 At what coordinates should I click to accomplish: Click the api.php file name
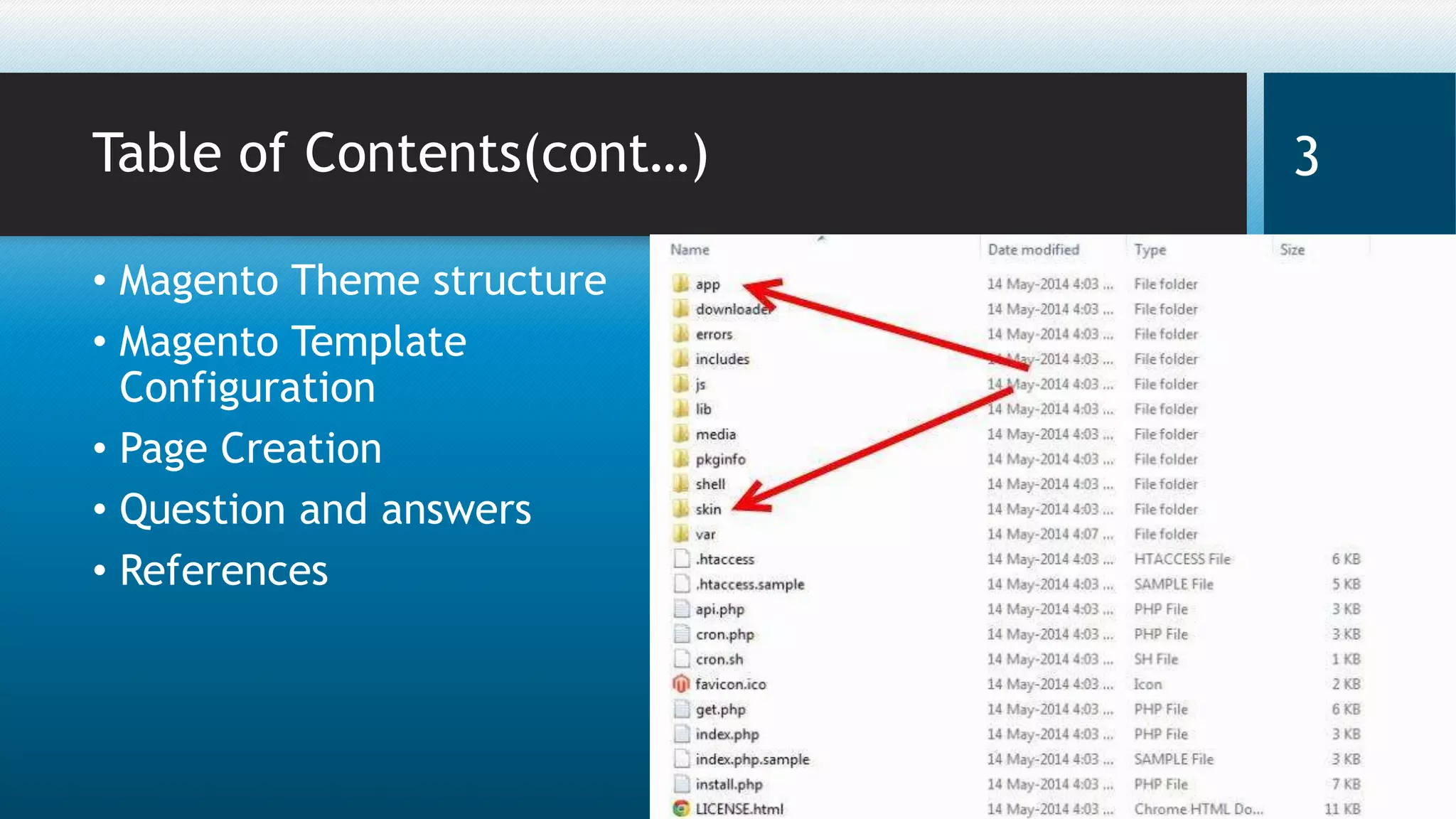point(719,609)
